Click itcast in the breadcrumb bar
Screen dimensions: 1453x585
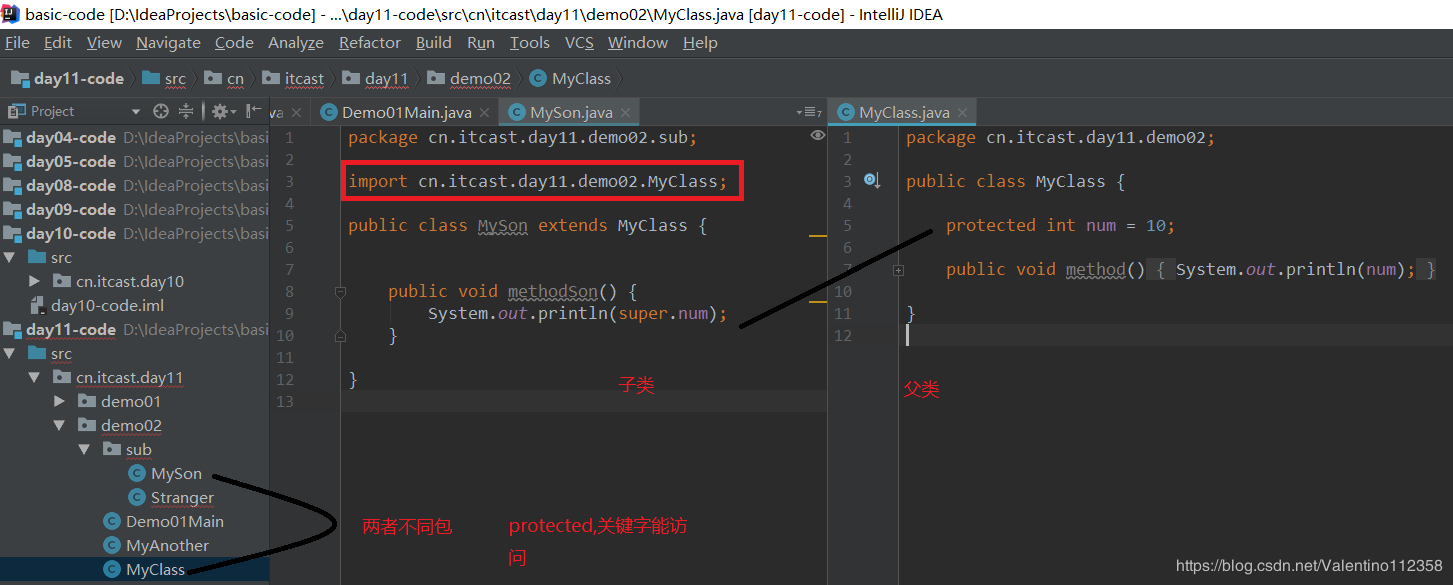pos(293,78)
